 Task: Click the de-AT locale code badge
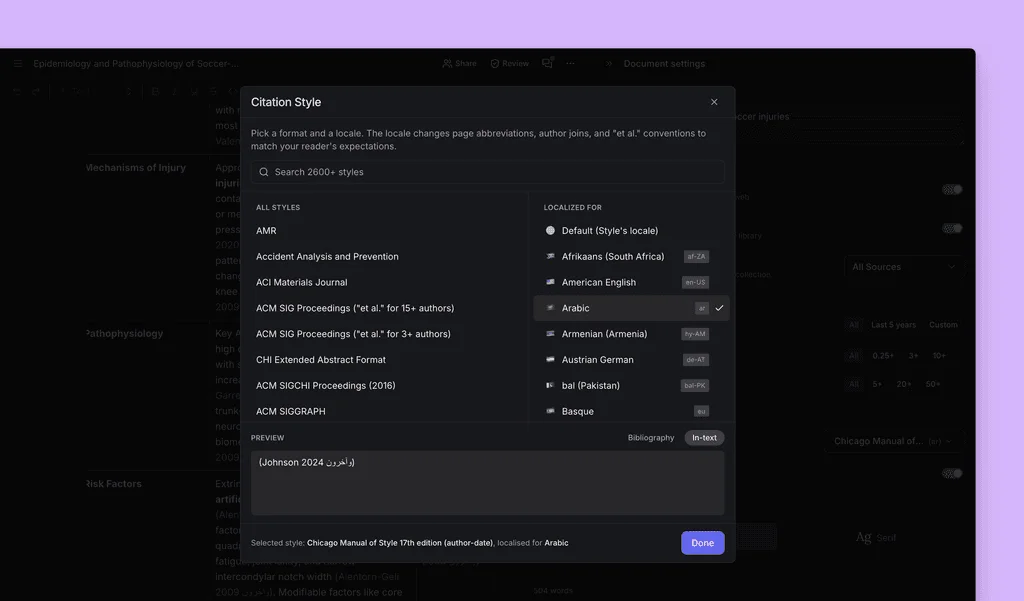click(x=696, y=359)
